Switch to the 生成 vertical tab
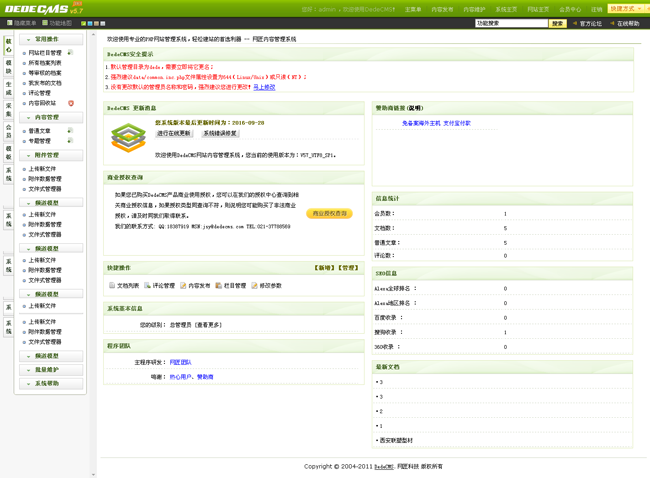Viewport: 650px width, 478px height. coord(9,88)
